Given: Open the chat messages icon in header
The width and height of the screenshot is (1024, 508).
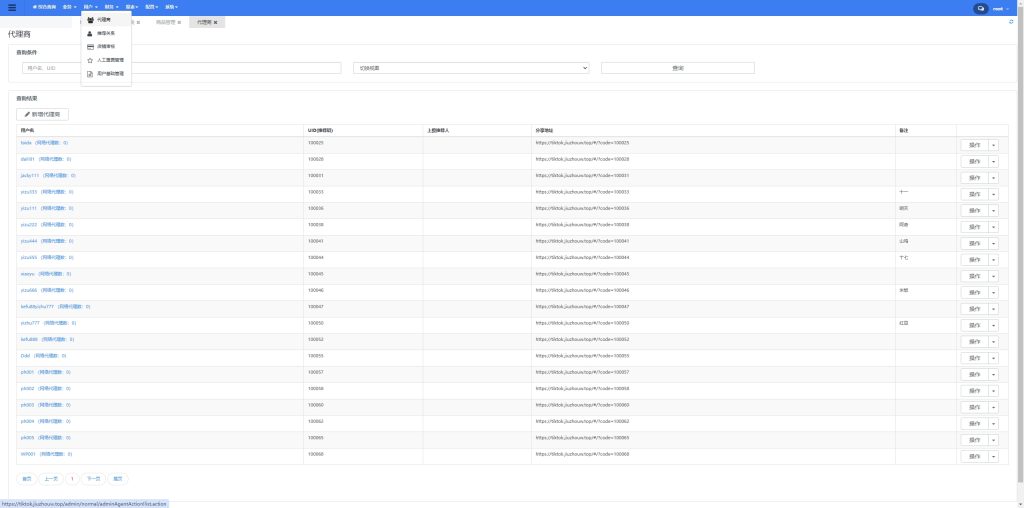Looking at the screenshot, I should [981, 8].
